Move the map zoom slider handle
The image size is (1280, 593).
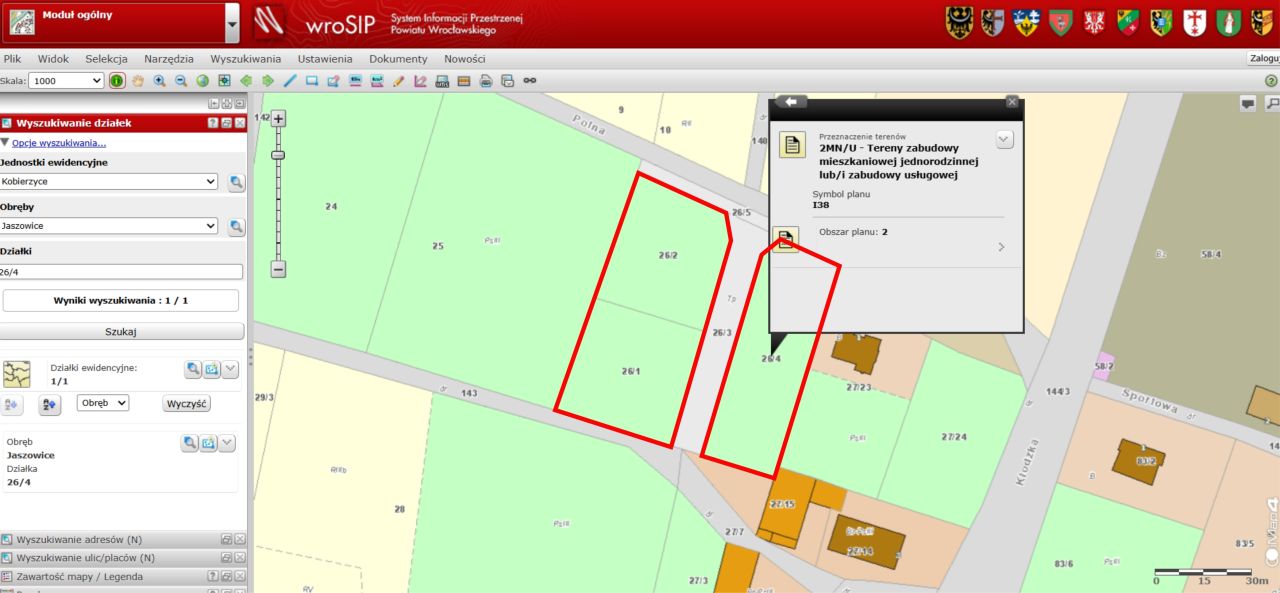[279, 155]
